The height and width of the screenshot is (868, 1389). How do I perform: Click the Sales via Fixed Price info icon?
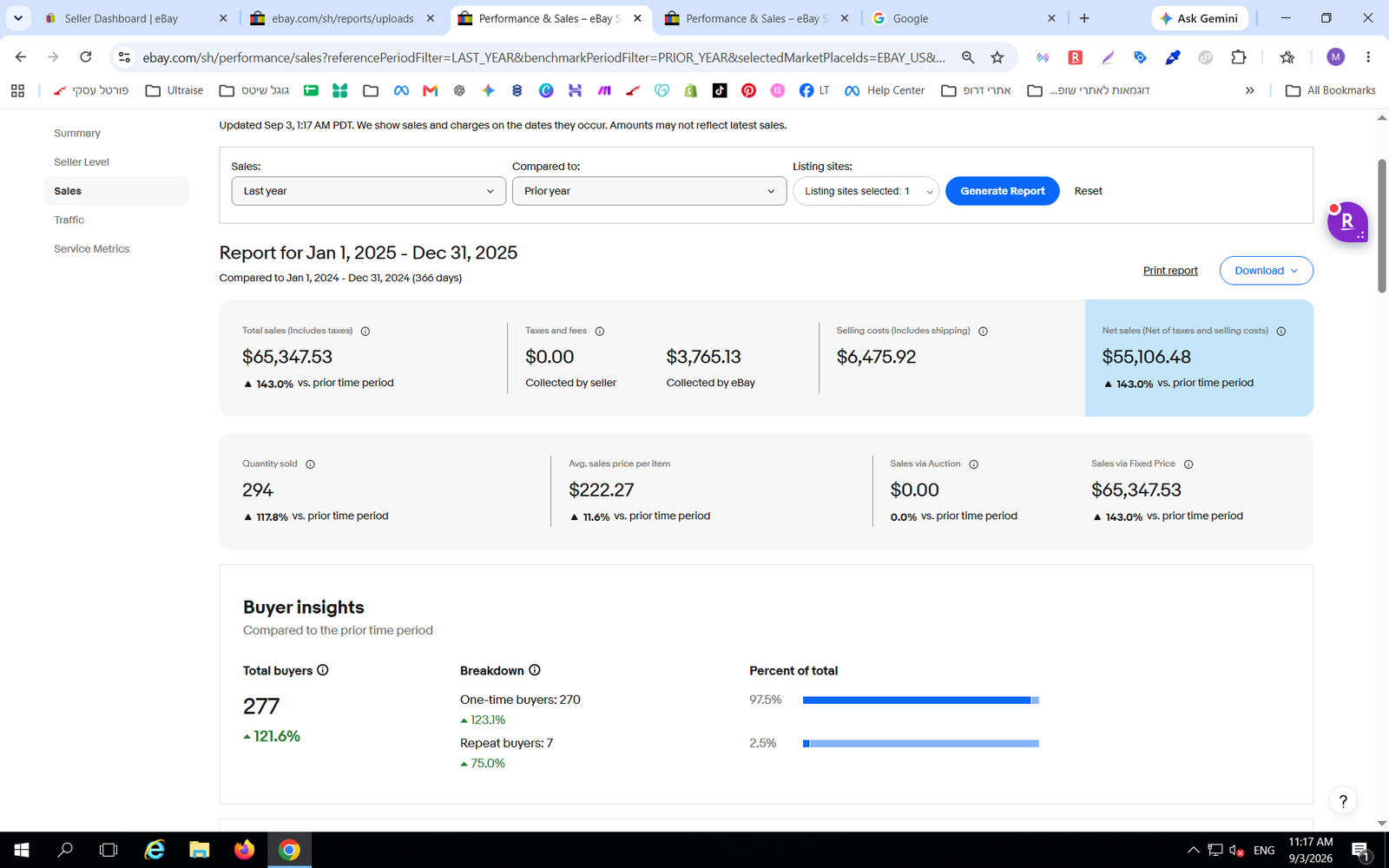[1189, 464]
